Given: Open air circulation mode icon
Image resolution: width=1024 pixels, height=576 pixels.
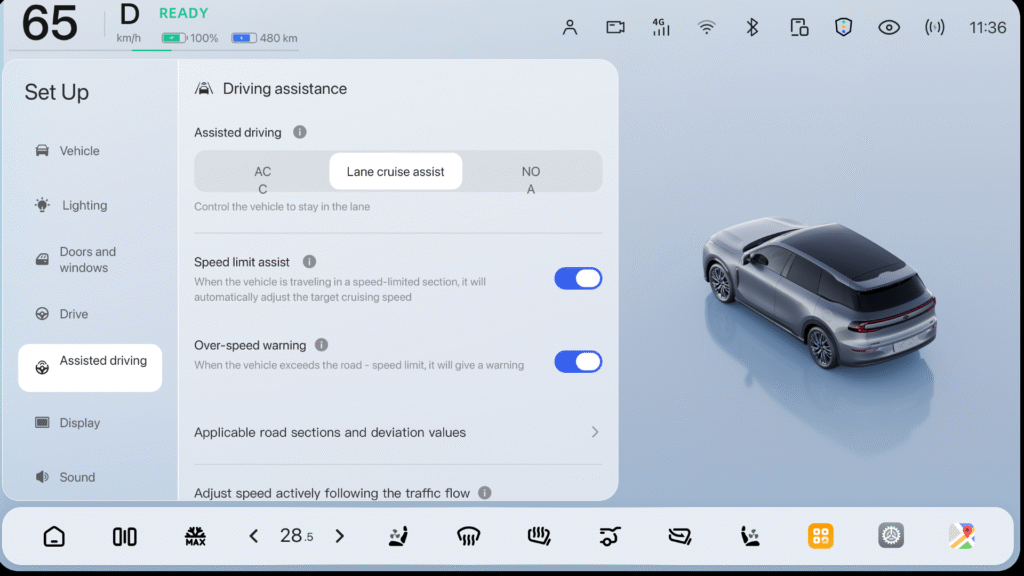Looking at the screenshot, I should click(609, 536).
